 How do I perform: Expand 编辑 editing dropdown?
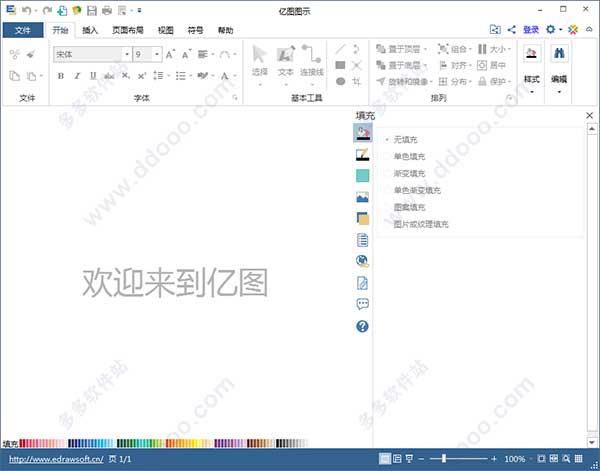click(x=559, y=92)
